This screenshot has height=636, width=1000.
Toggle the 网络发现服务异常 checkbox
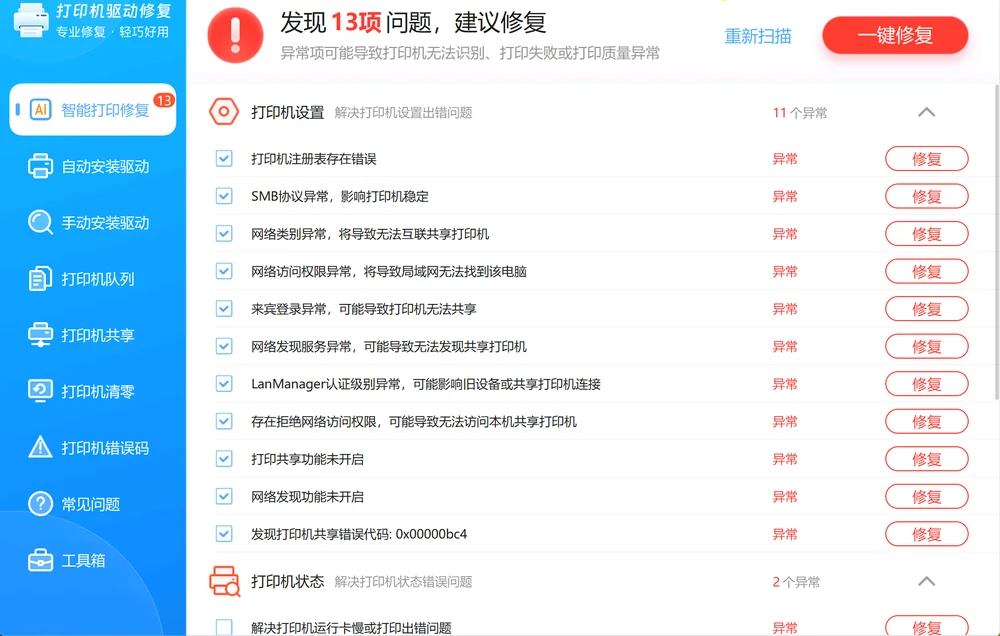pyautogui.click(x=224, y=346)
